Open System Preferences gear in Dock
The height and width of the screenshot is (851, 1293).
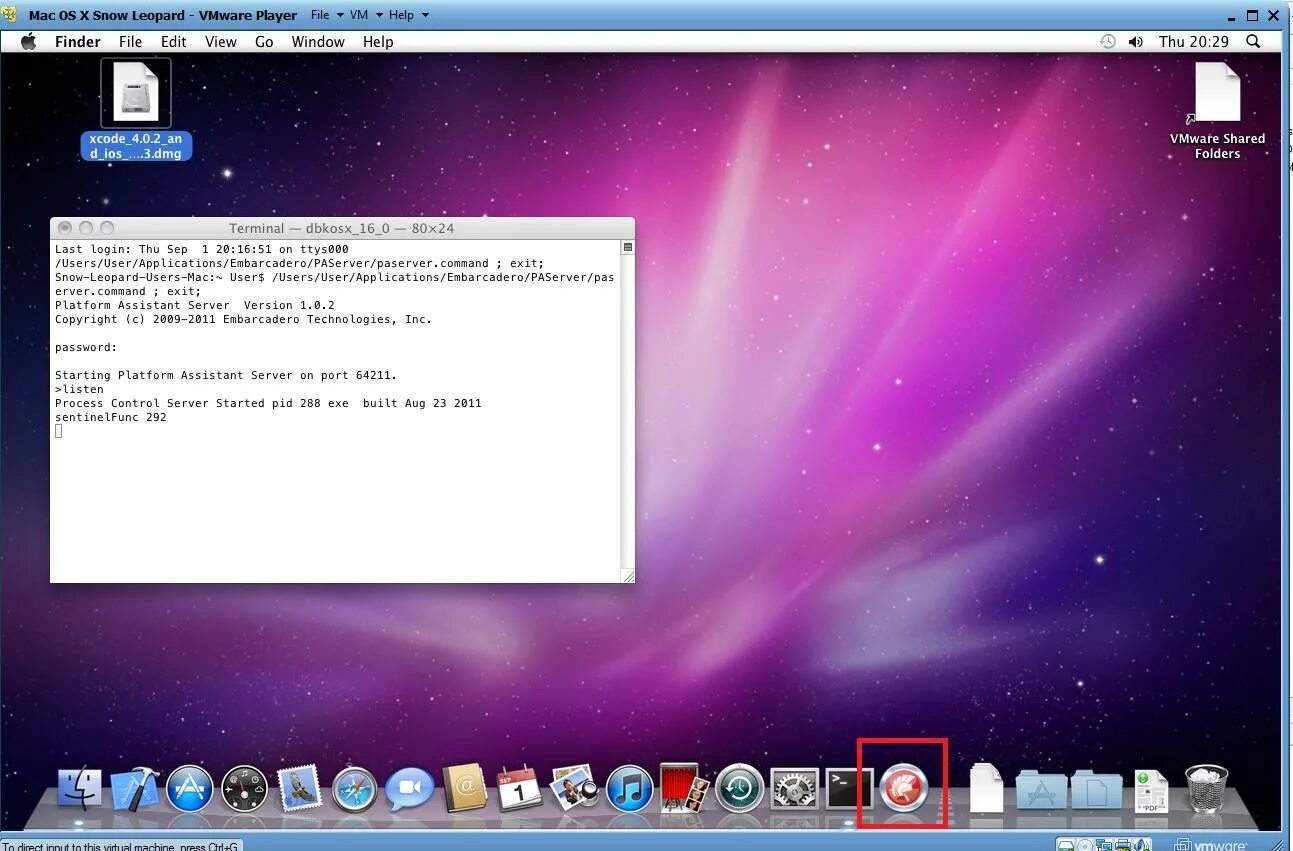click(x=794, y=789)
